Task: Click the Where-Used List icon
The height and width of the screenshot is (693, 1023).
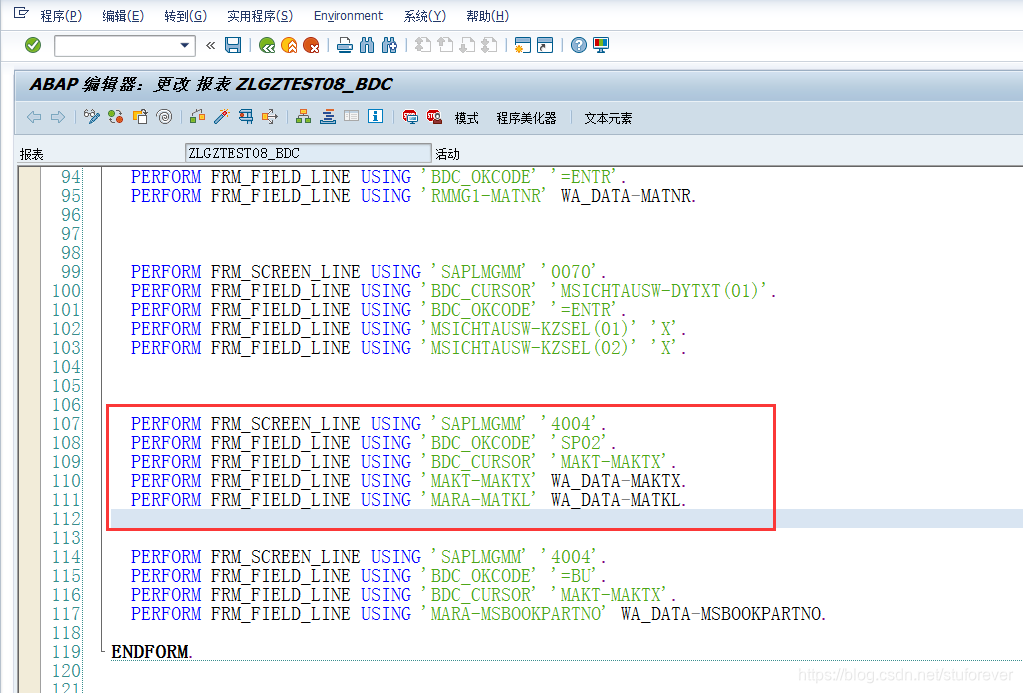Action: [269, 117]
